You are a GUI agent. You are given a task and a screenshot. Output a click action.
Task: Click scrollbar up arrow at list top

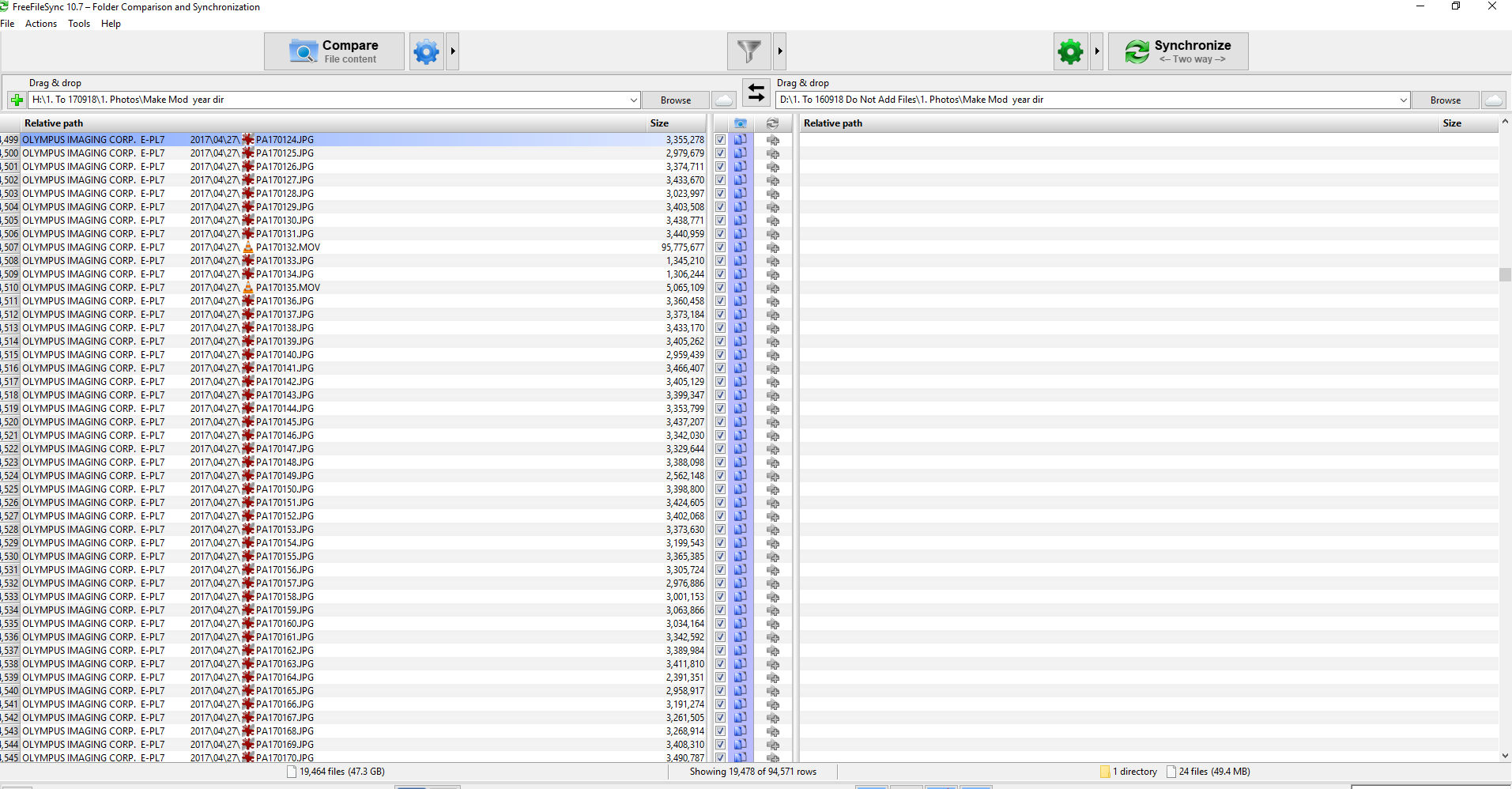(1505, 122)
